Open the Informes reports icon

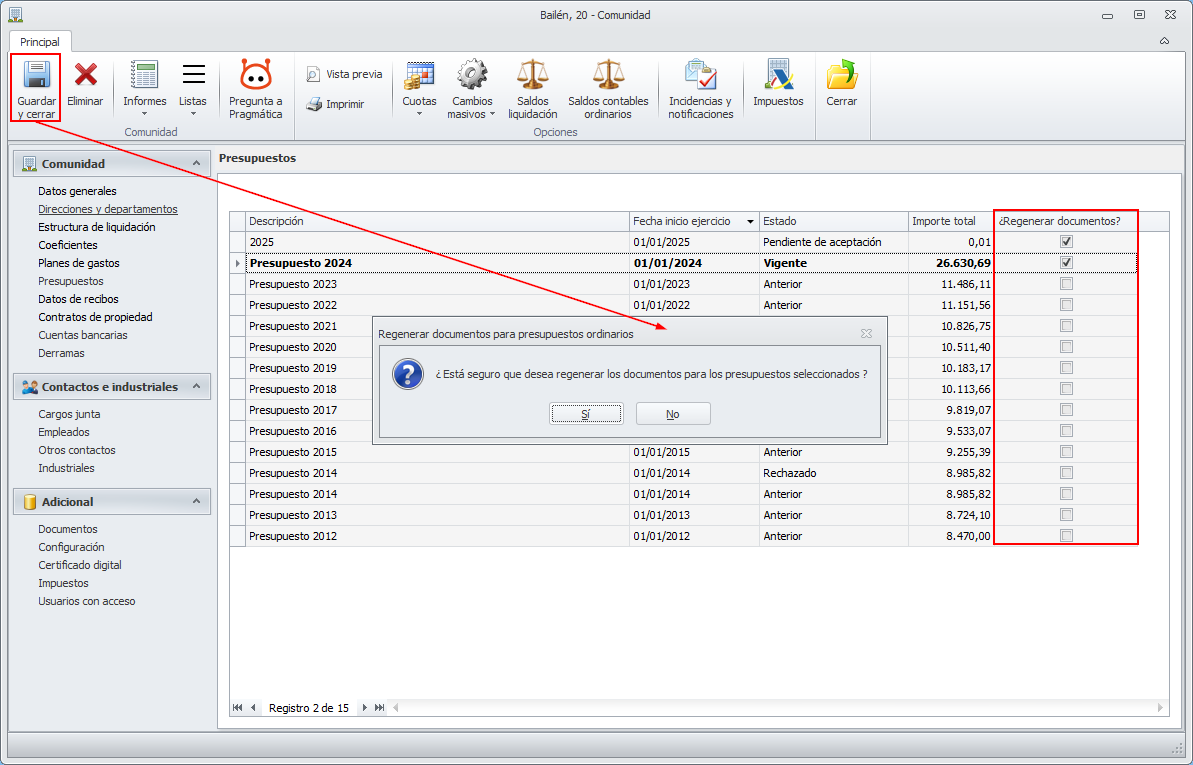(x=145, y=75)
